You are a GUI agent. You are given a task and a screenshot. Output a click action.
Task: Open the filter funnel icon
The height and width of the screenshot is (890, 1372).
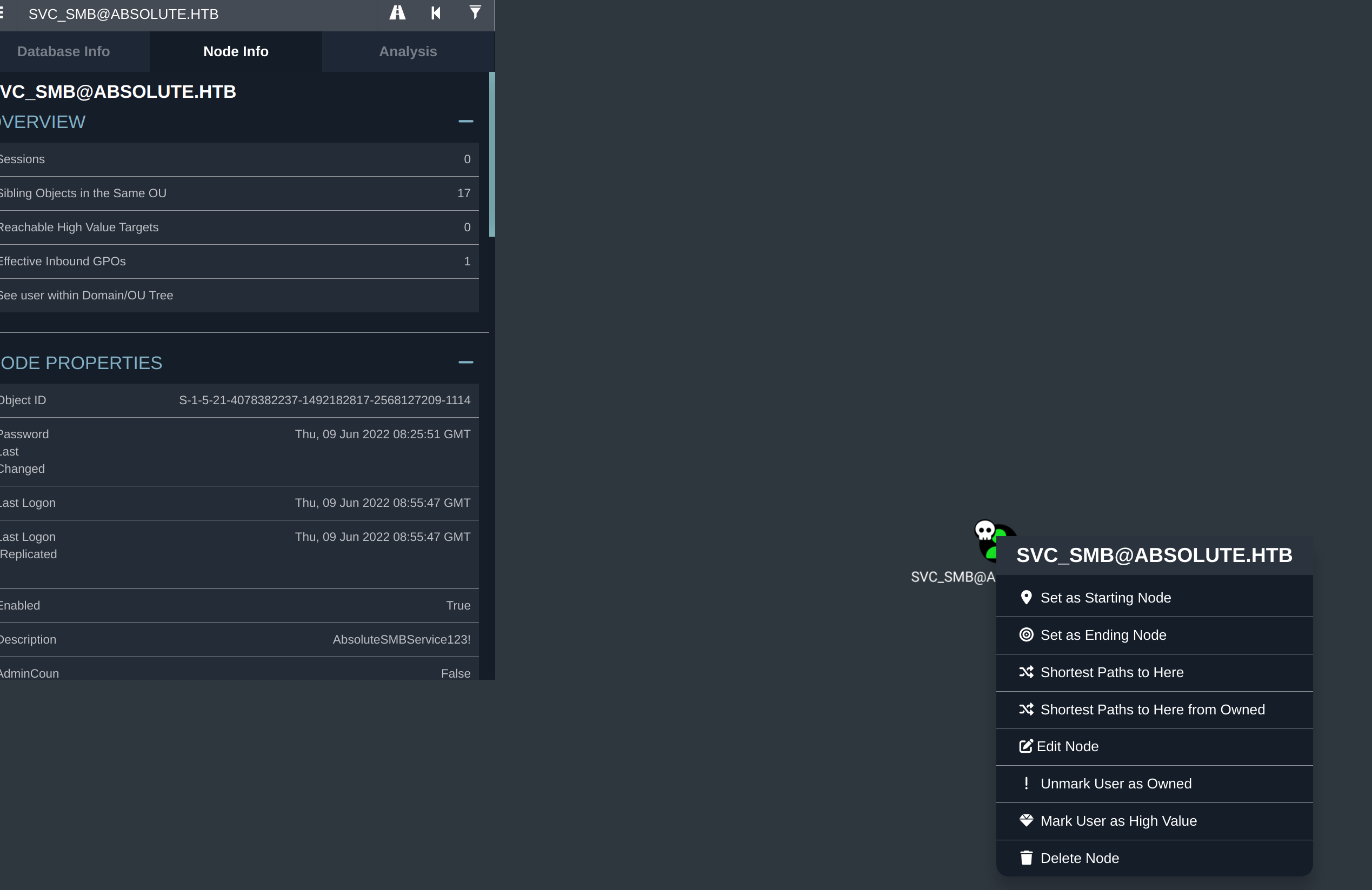coord(475,12)
